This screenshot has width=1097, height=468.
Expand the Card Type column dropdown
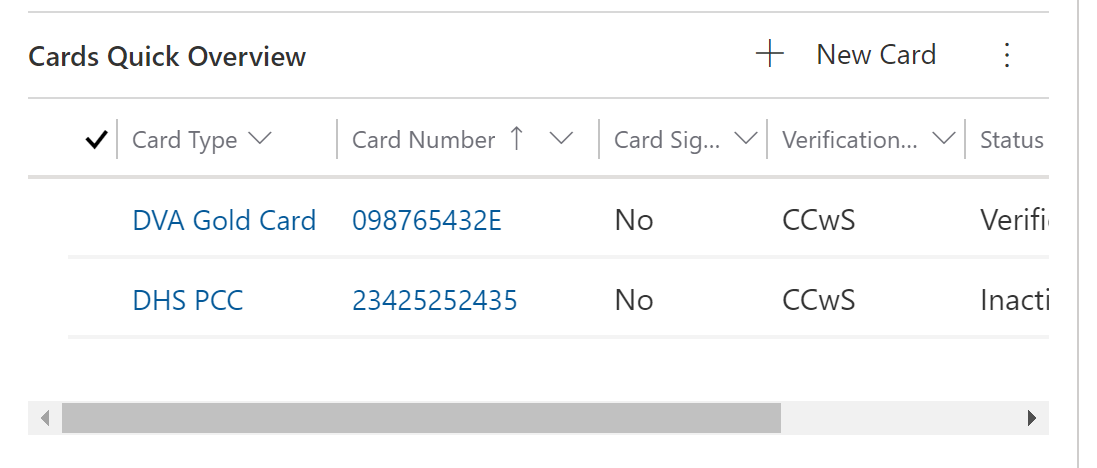tap(259, 140)
